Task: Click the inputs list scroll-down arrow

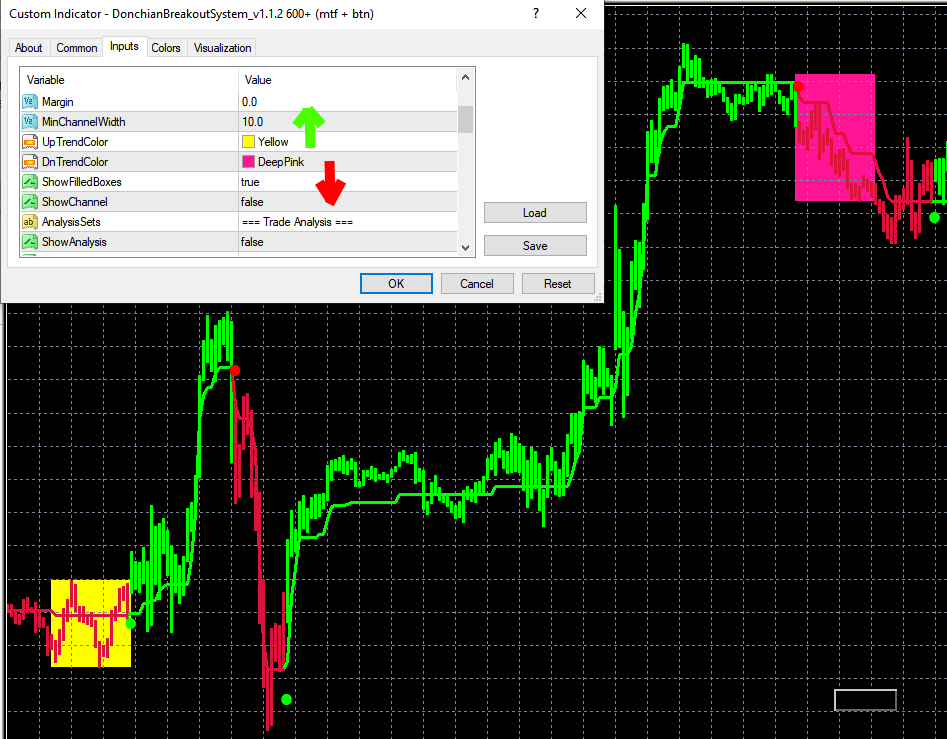Action: (465, 247)
